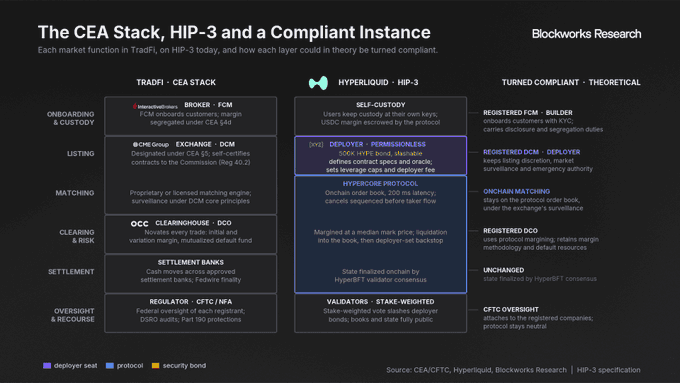This screenshot has height=383, width=680.
Task: Click the Interactive Brokers logo
Action: coord(155,106)
